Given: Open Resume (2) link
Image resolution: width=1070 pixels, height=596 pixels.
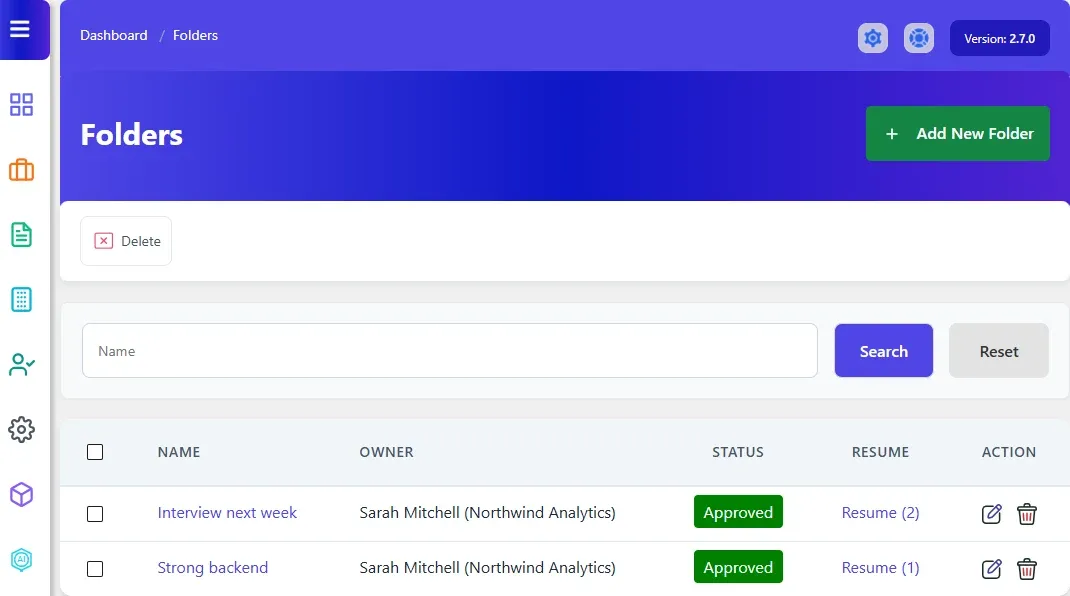Looking at the screenshot, I should tap(880, 513).
